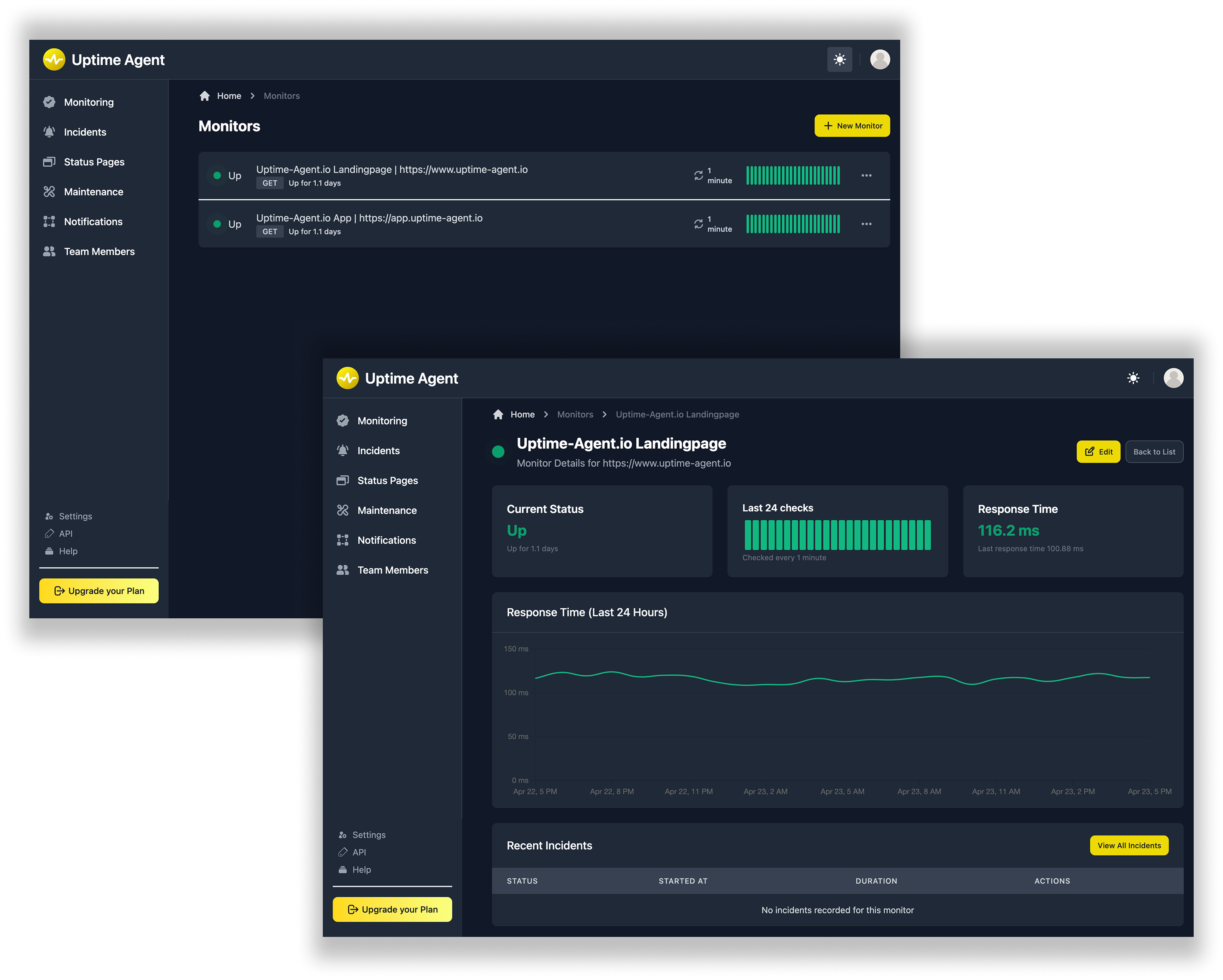Click the Monitoring badge icon in the Monitors window
The image size is (1223, 980).
[49, 102]
